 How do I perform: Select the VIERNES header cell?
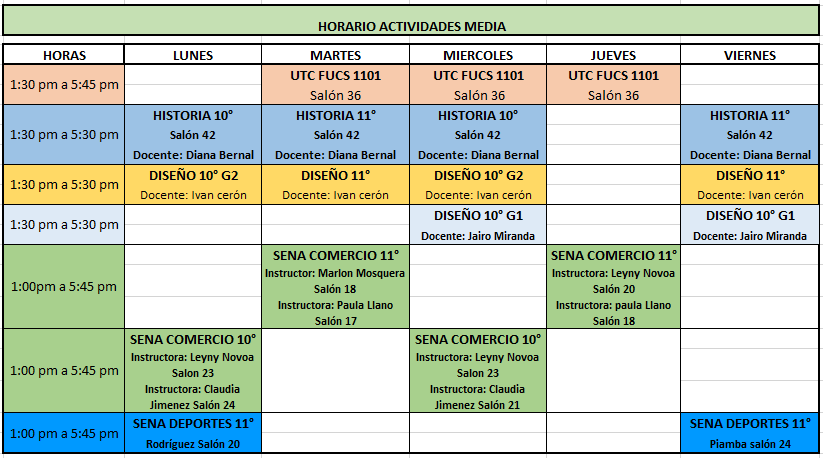point(749,55)
